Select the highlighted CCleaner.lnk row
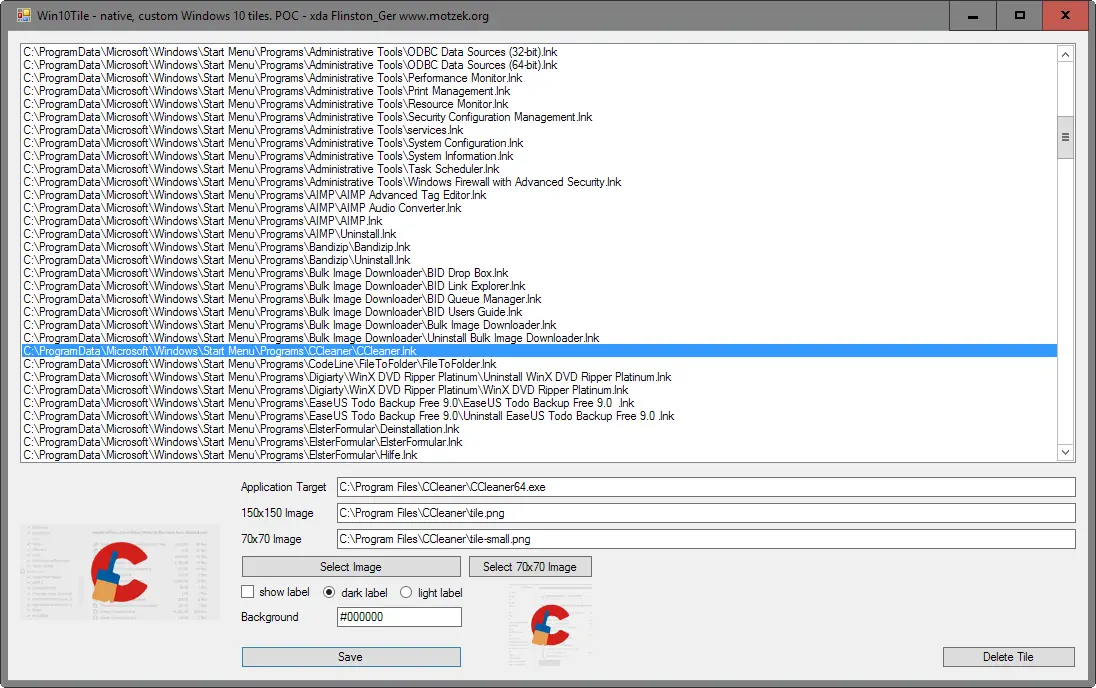This screenshot has height=688, width=1096. (x=539, y=351)
